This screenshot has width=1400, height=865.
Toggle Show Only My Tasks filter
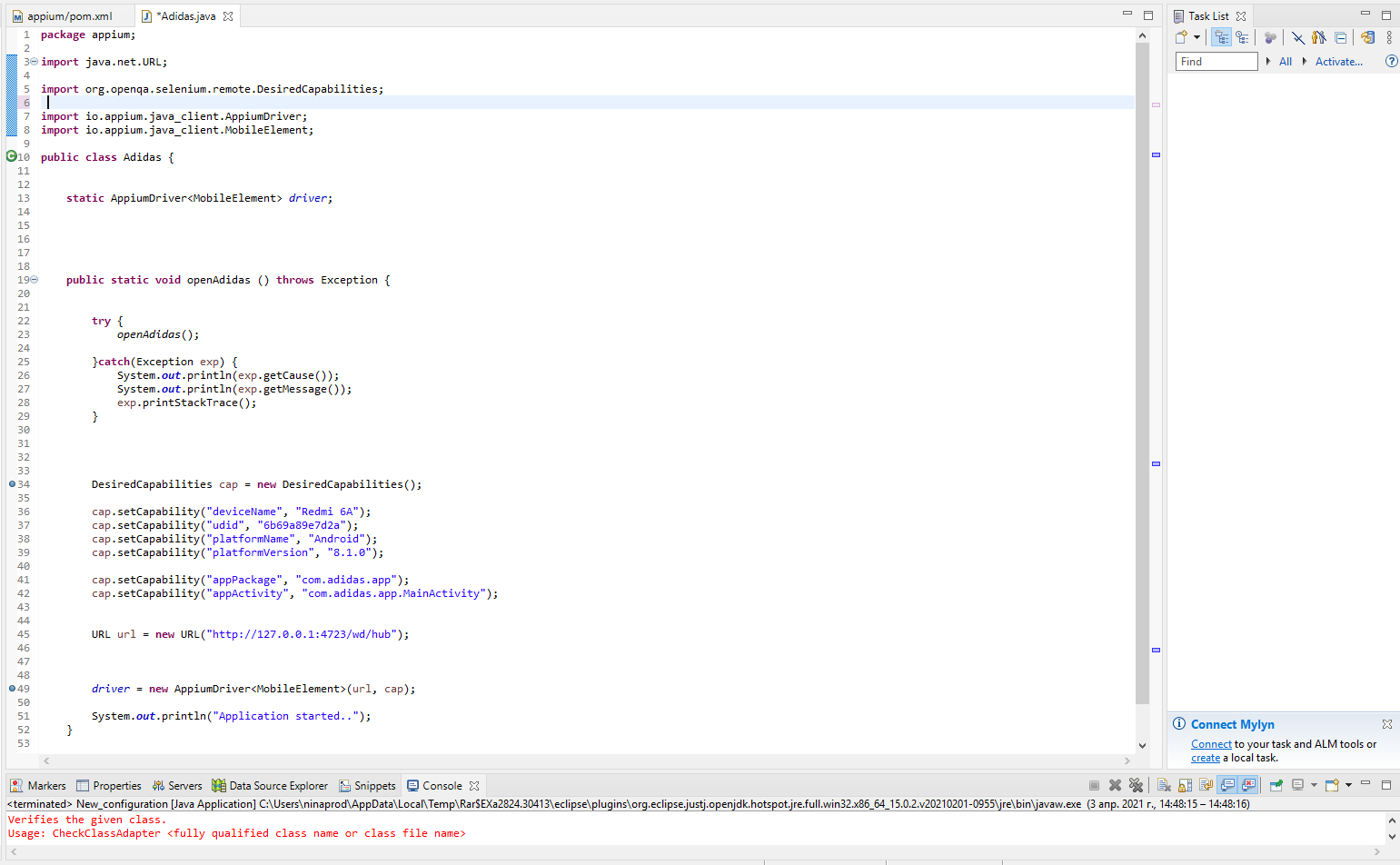click(x=1319, y=37)
